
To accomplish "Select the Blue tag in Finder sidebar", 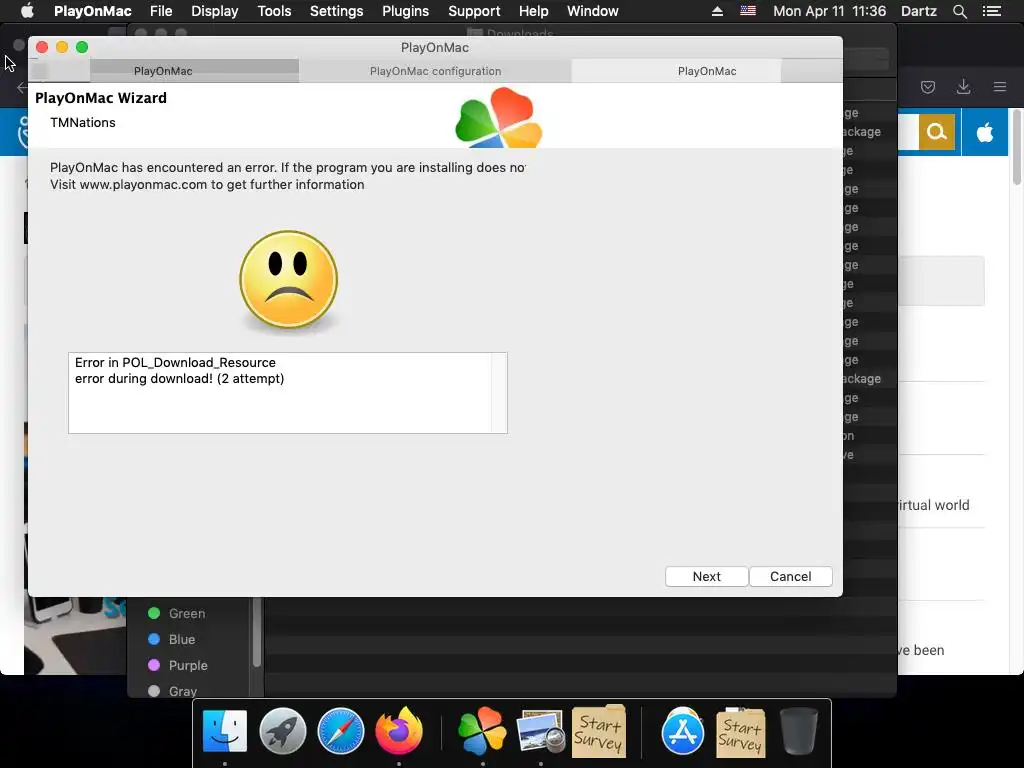I will coord(171,639).
